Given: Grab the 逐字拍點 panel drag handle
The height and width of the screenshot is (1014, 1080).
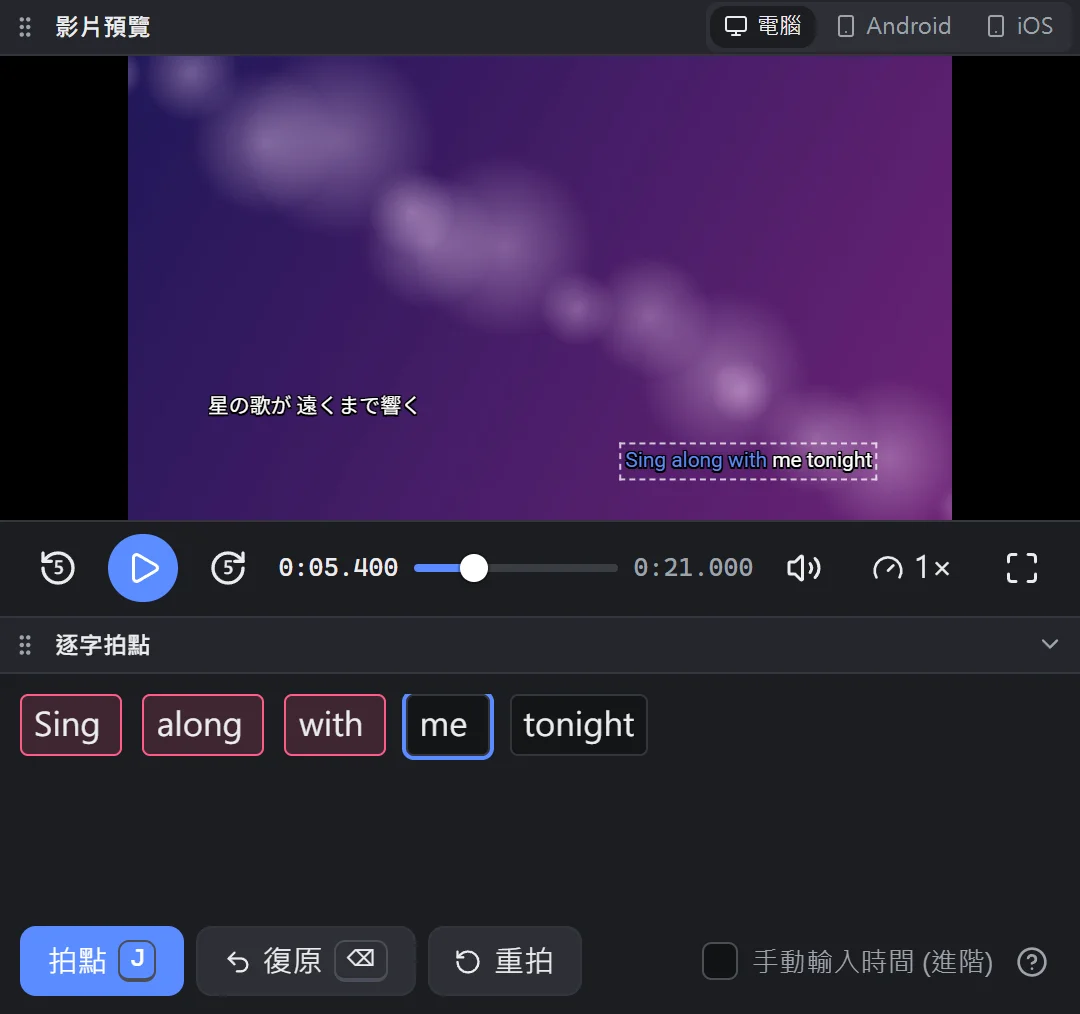Looking at the screenshot, I should pyautogui.click(x=25, y=645).
